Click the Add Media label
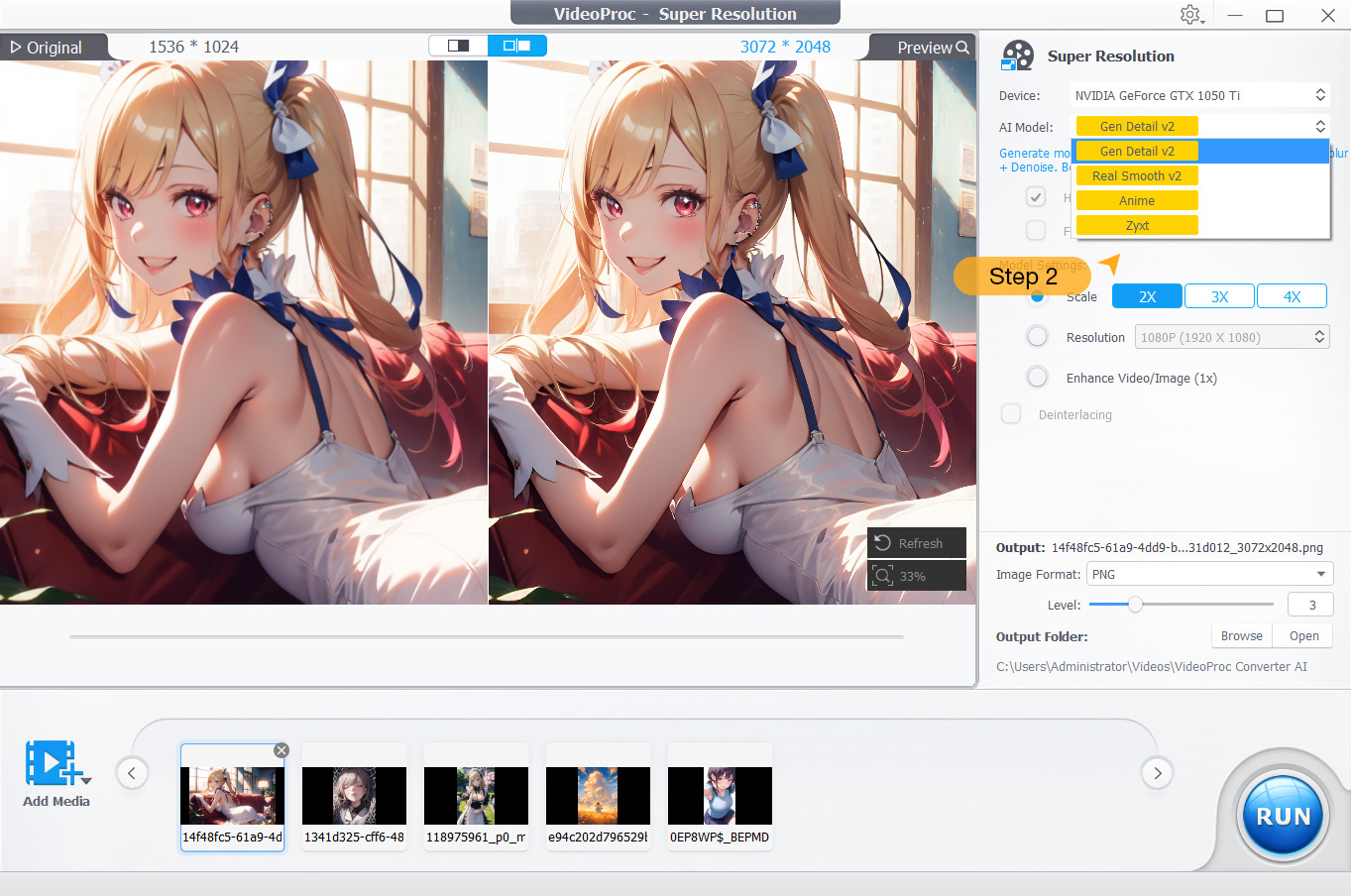1351x896 pixels. [x=56, y=801]
